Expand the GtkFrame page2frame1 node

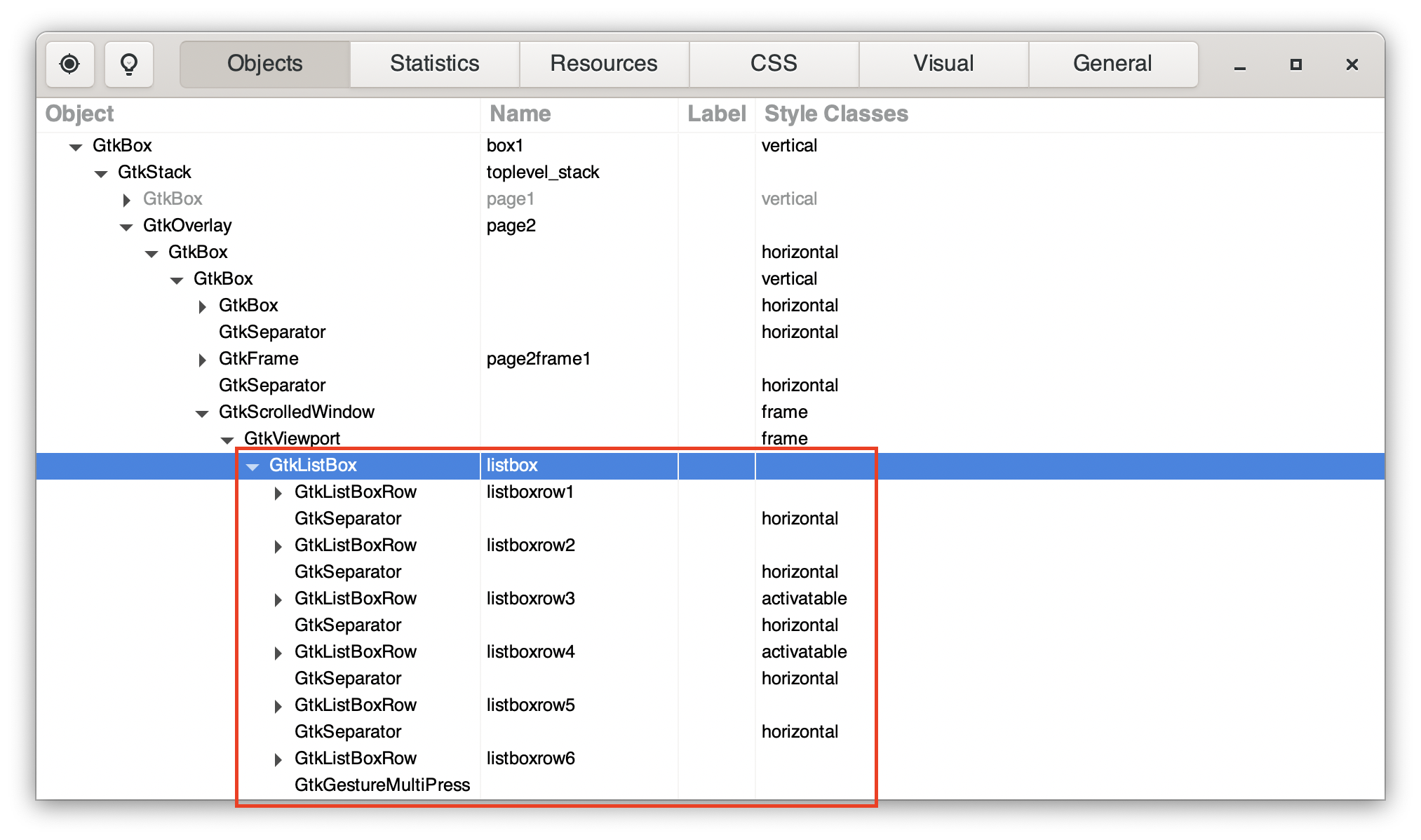pos(202,360)
